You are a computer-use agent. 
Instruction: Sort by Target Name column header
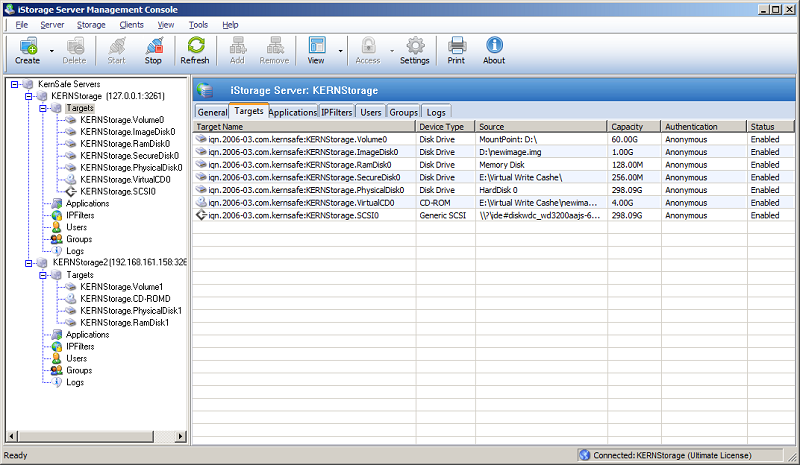305,127
